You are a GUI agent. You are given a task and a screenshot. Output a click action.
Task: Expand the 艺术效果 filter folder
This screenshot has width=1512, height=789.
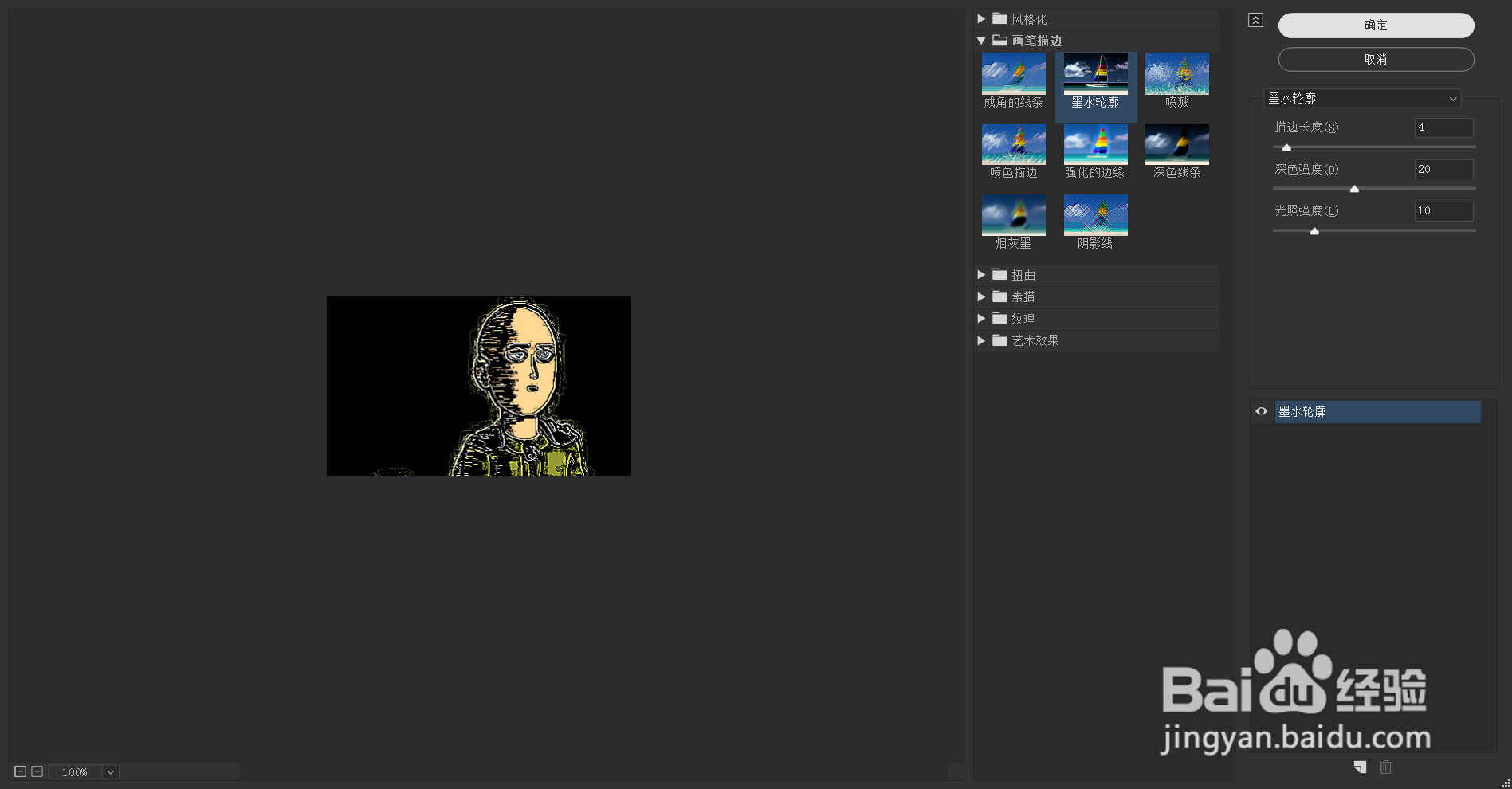(981, 340)
